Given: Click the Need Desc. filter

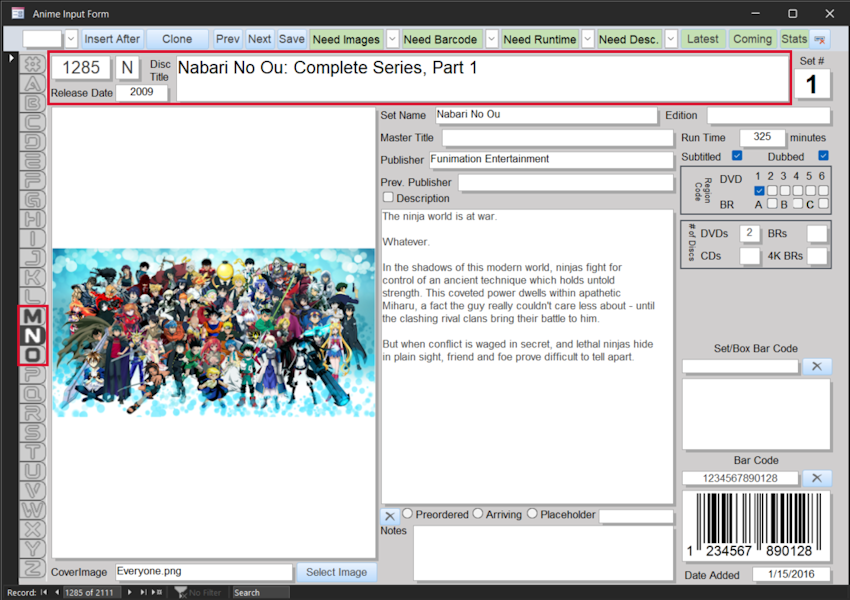Looking at the screenshot, I should [629, 39].
